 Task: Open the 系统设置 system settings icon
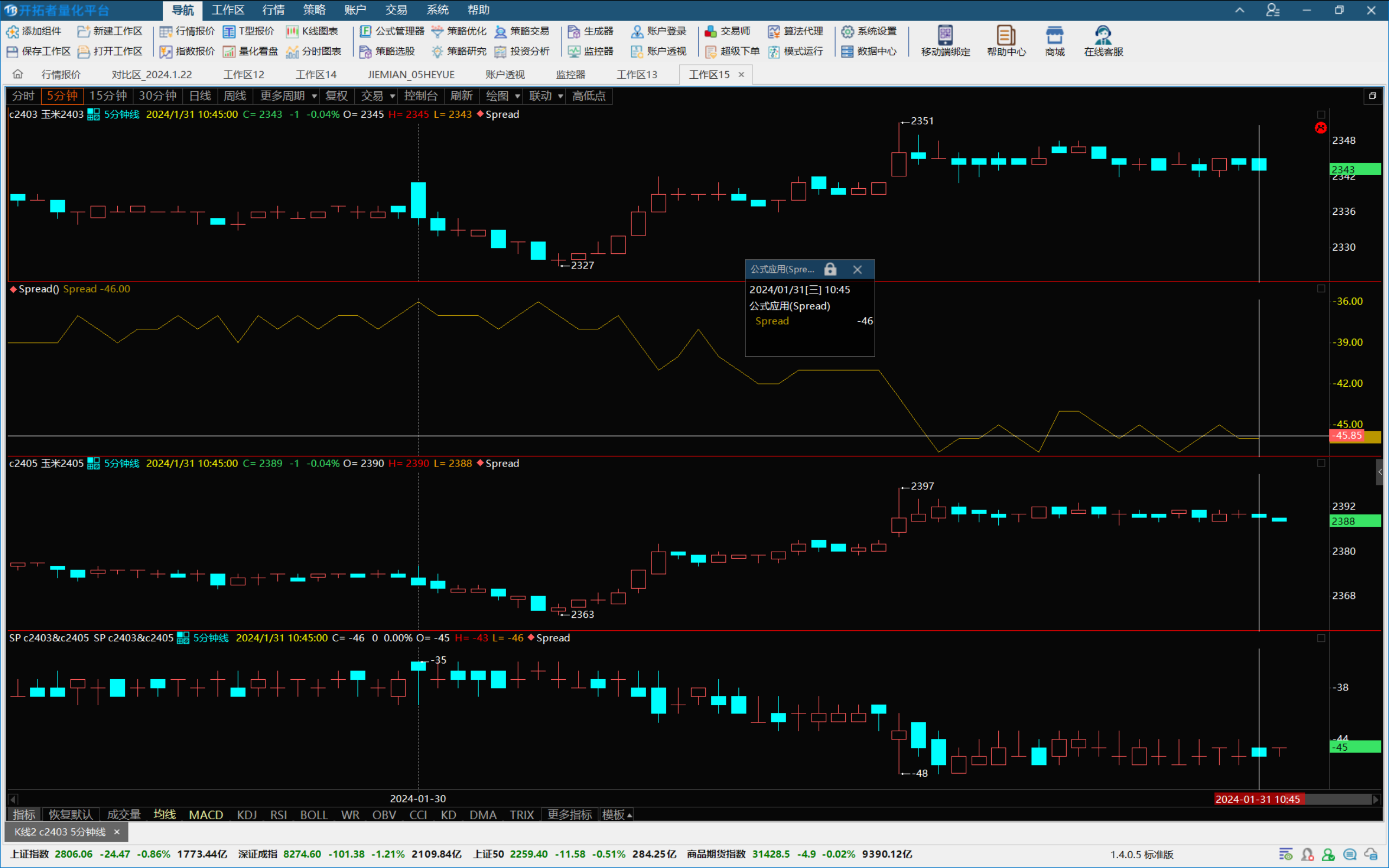847,31
